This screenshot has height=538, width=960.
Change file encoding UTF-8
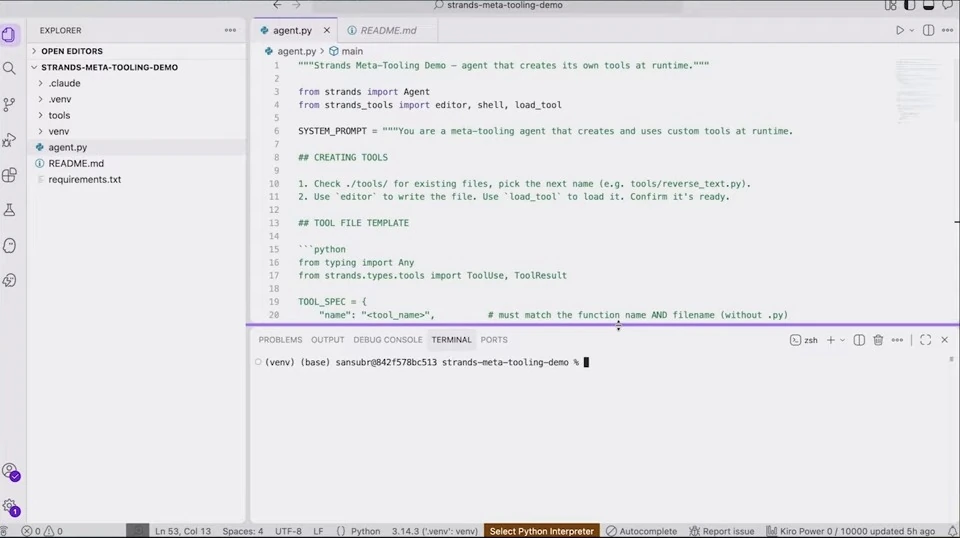[x=288, y=531]
